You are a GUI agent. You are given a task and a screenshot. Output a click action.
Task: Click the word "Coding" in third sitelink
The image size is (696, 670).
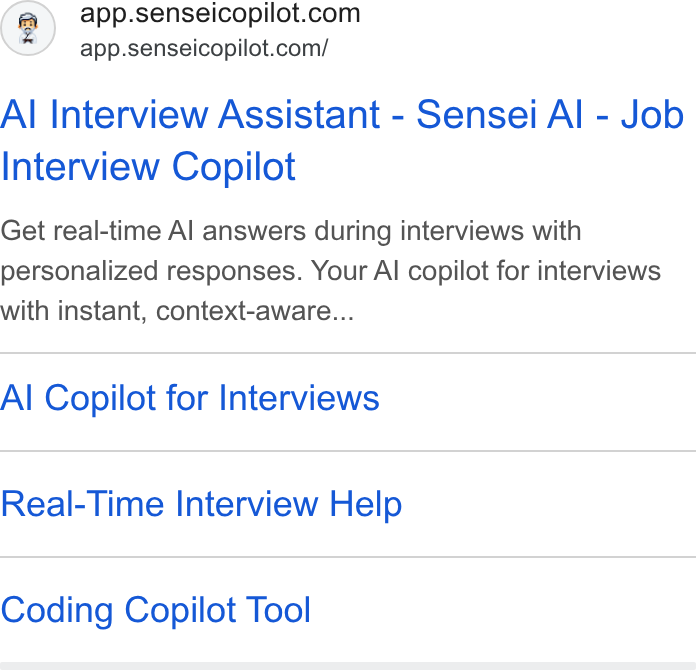57,611
